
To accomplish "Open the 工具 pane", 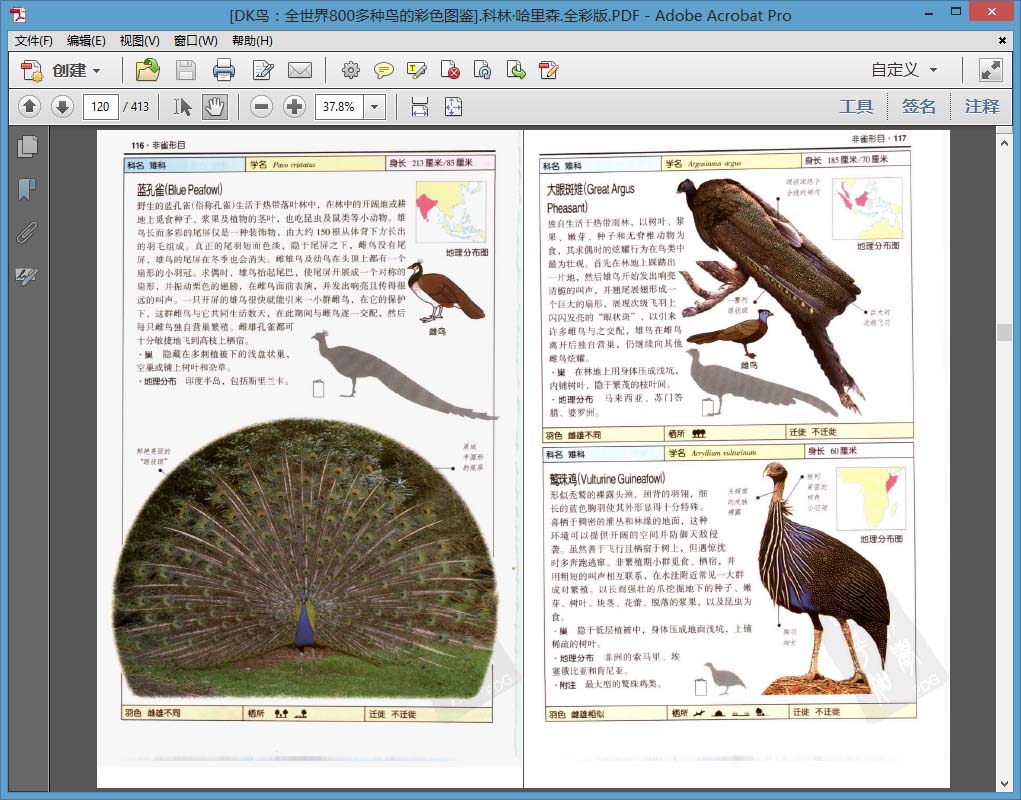I will [x=856, y=106].
